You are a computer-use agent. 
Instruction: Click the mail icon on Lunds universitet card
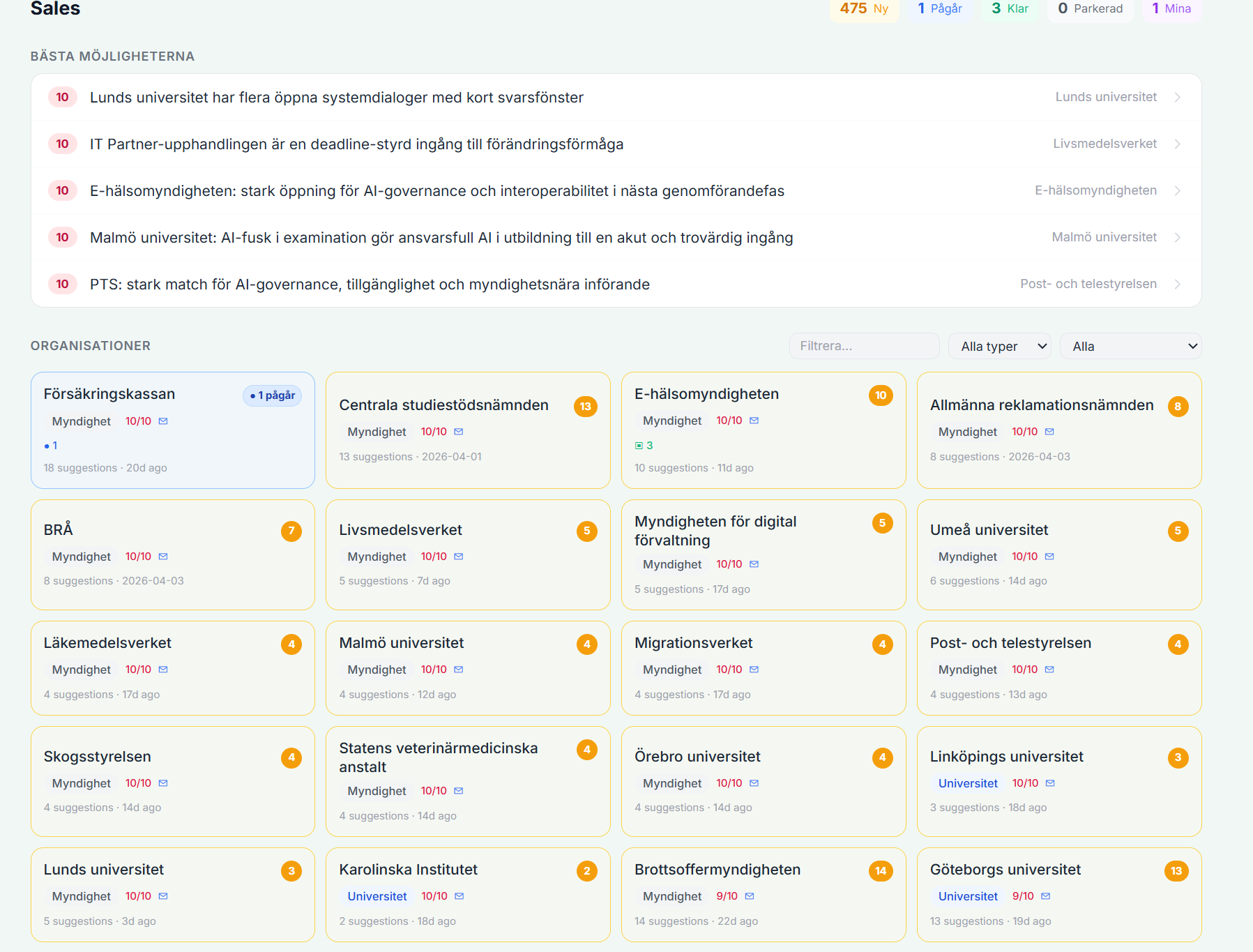click(x=163, y=896)
